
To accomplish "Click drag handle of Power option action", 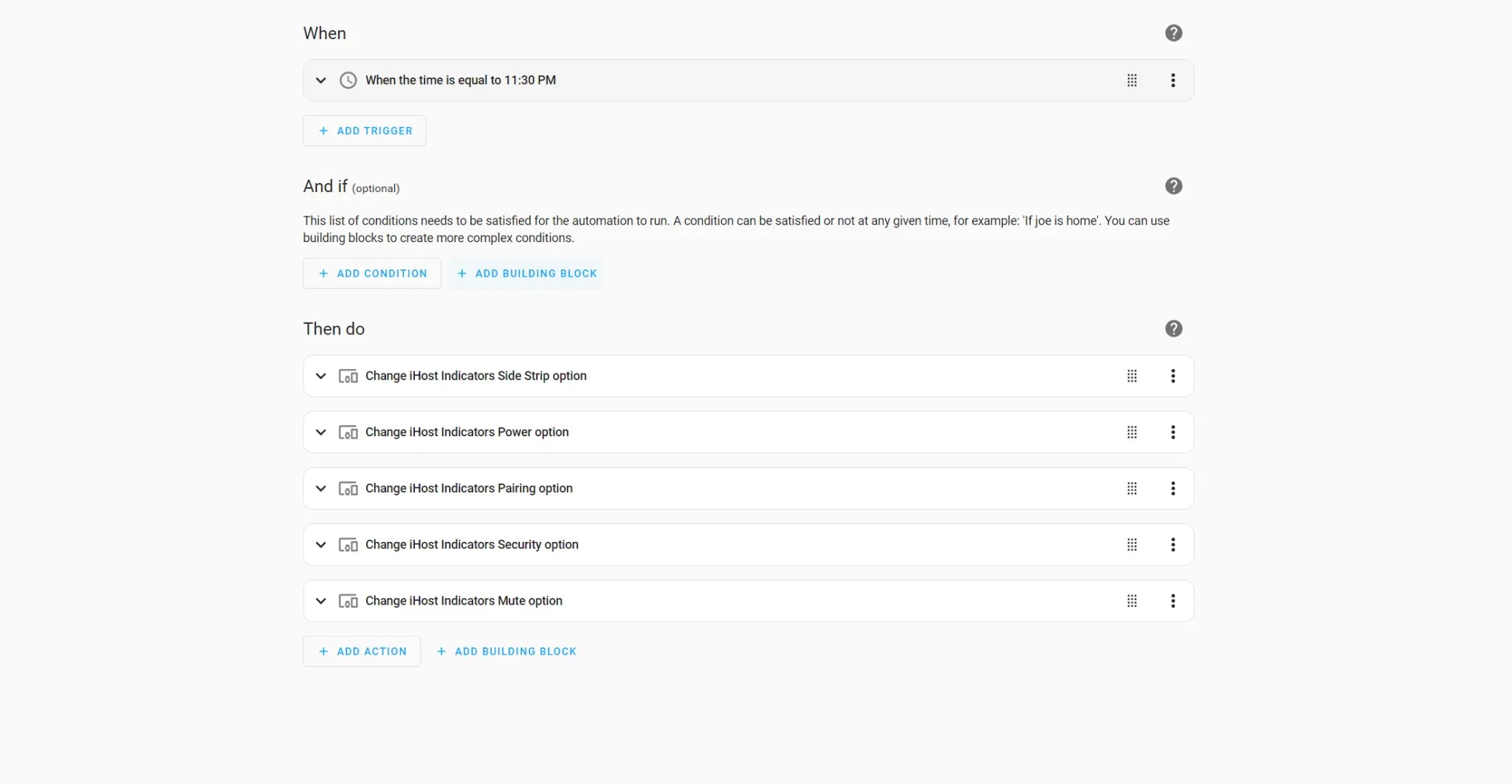I will coord(1132,432).
